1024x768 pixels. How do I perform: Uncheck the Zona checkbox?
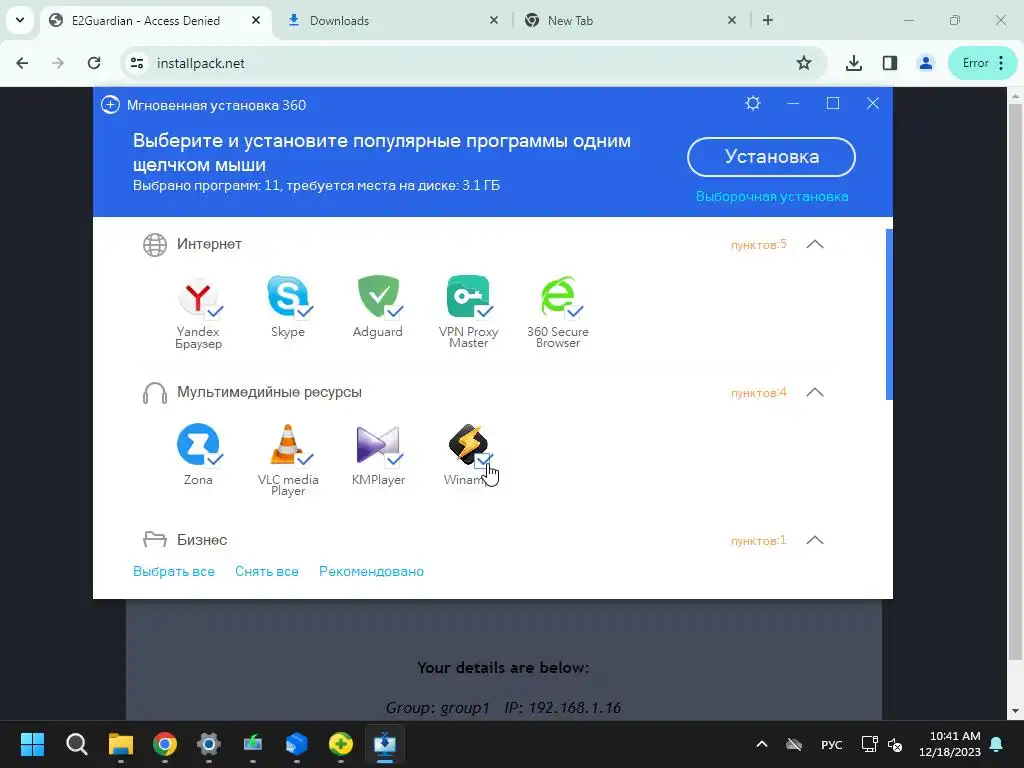click(215, 460)
